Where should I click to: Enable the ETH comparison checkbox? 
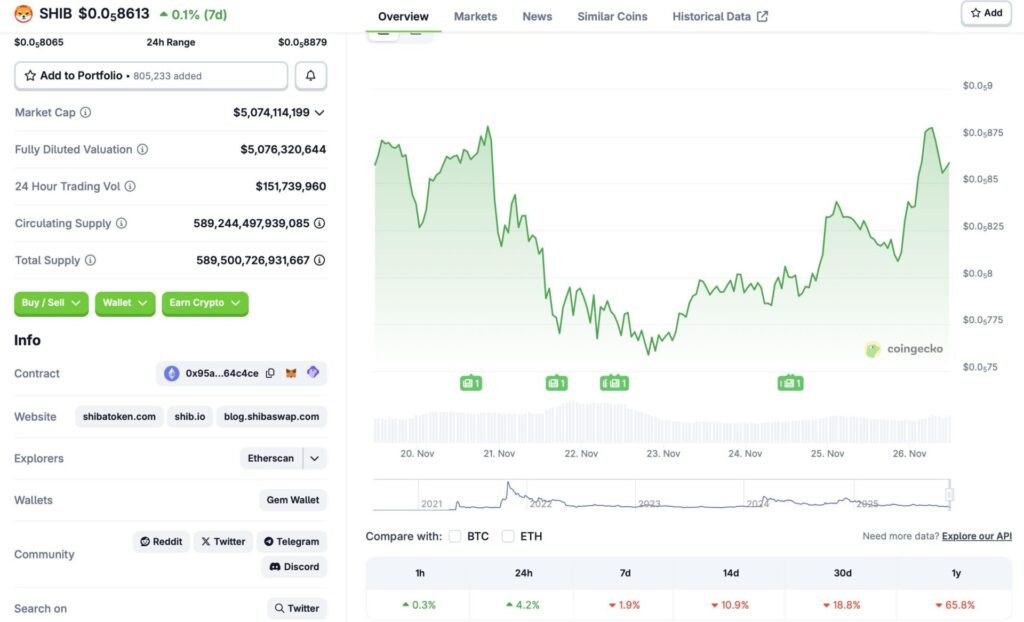(x=510, y=536)
